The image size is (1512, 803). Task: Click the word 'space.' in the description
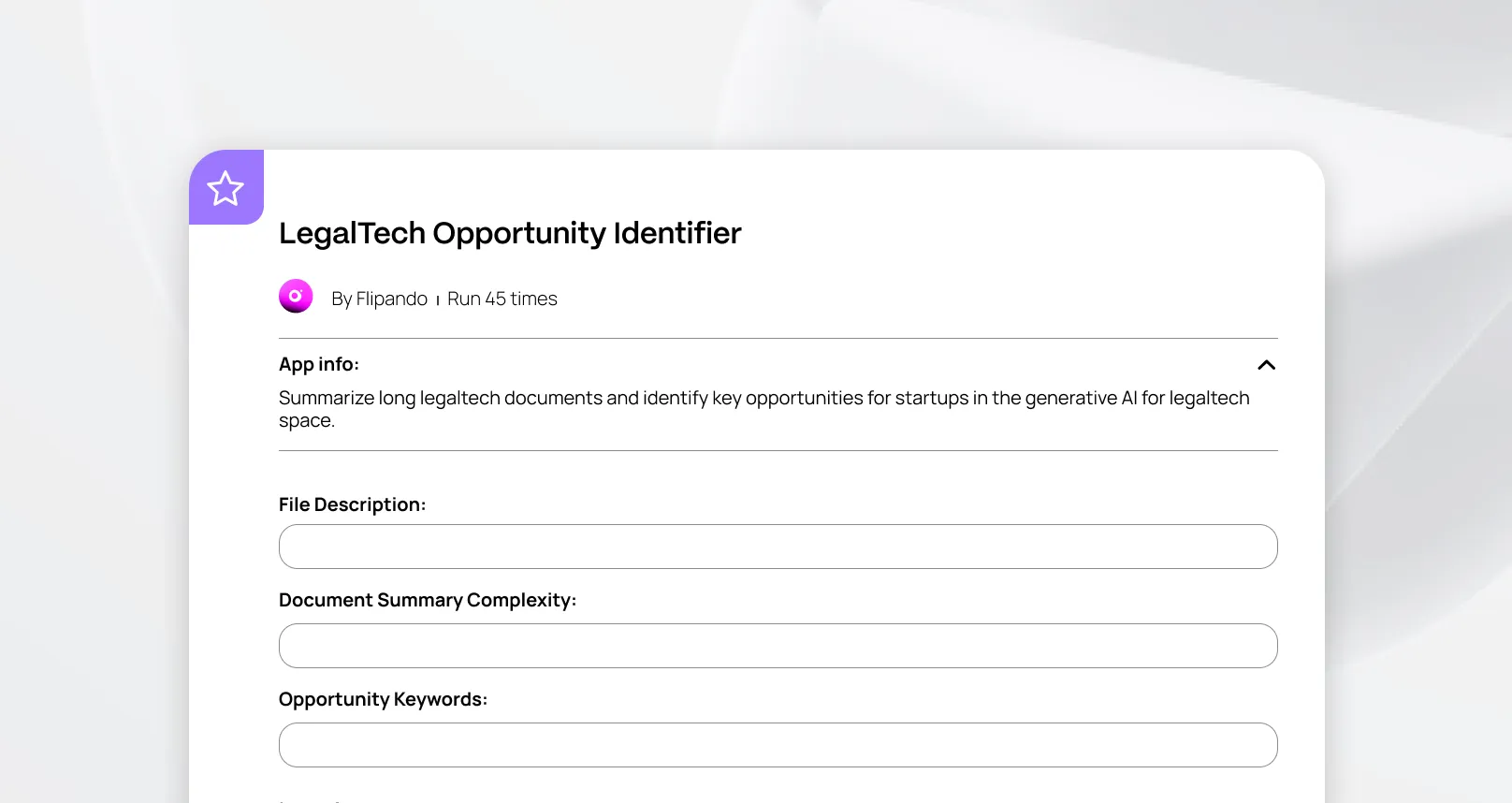click(x=306, y=421)
